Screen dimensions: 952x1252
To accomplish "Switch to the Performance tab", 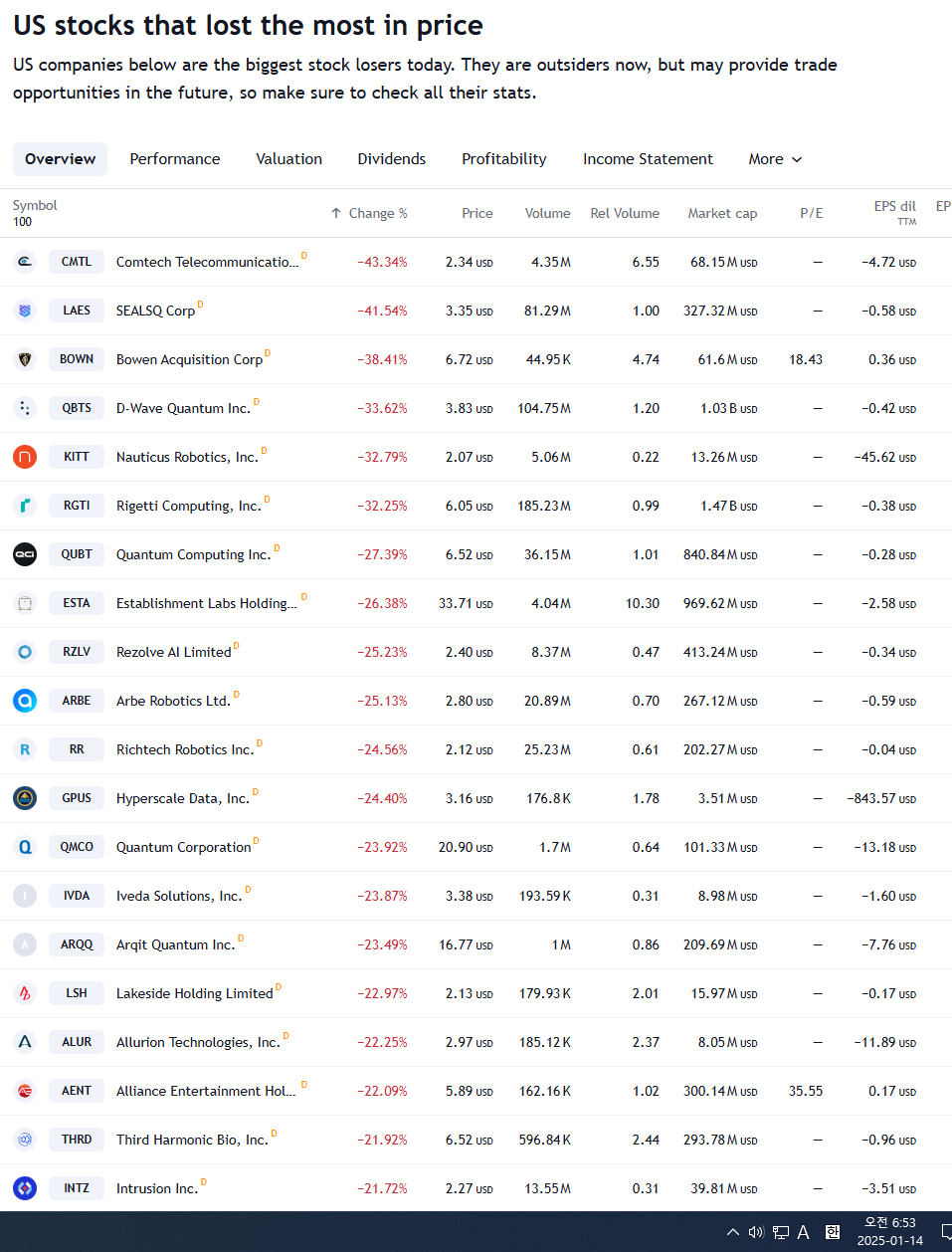I will click(175, 159).
